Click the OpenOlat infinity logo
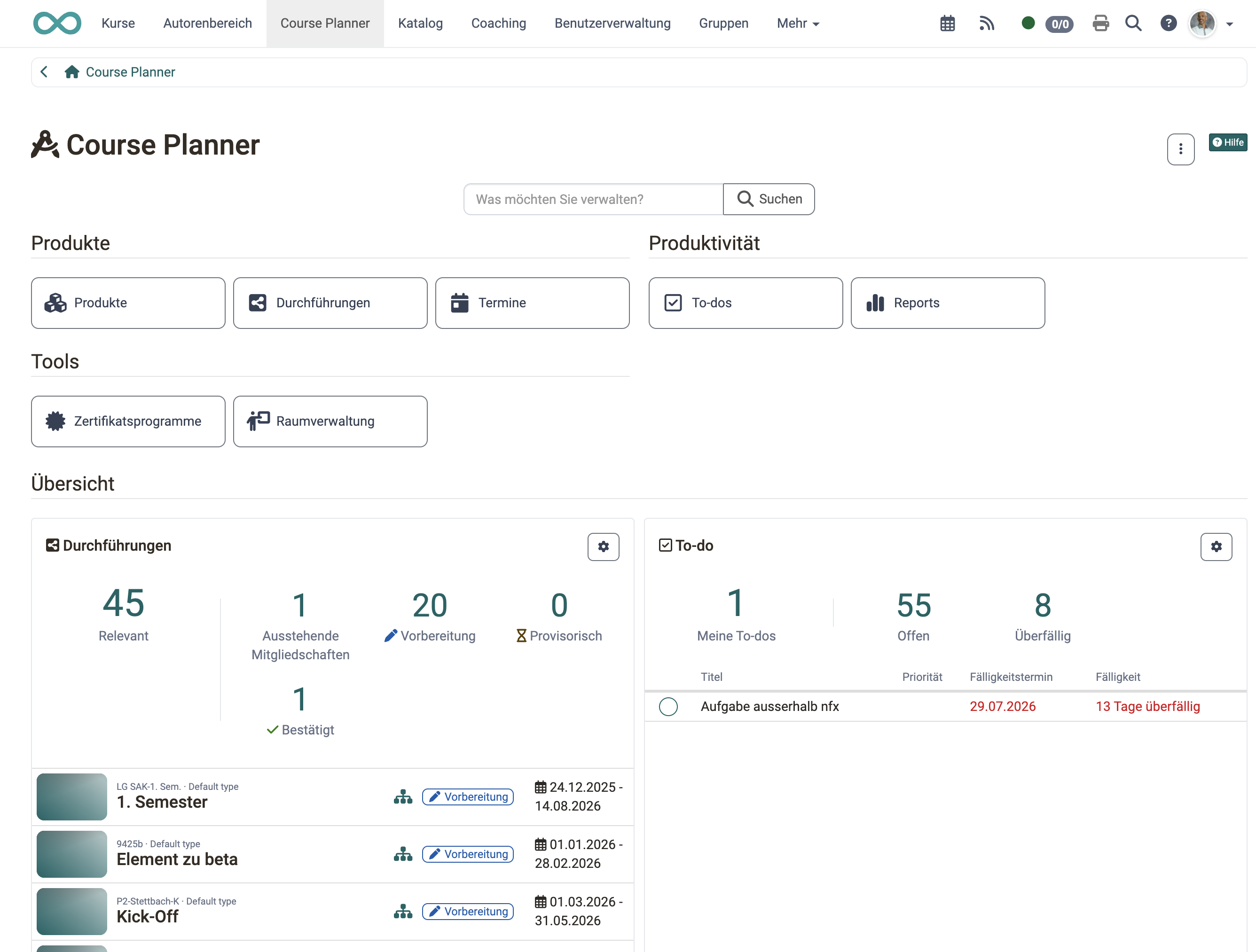The width and height of the screenshot is (1256, 952). pyautogui.click(x=57, y=23)
